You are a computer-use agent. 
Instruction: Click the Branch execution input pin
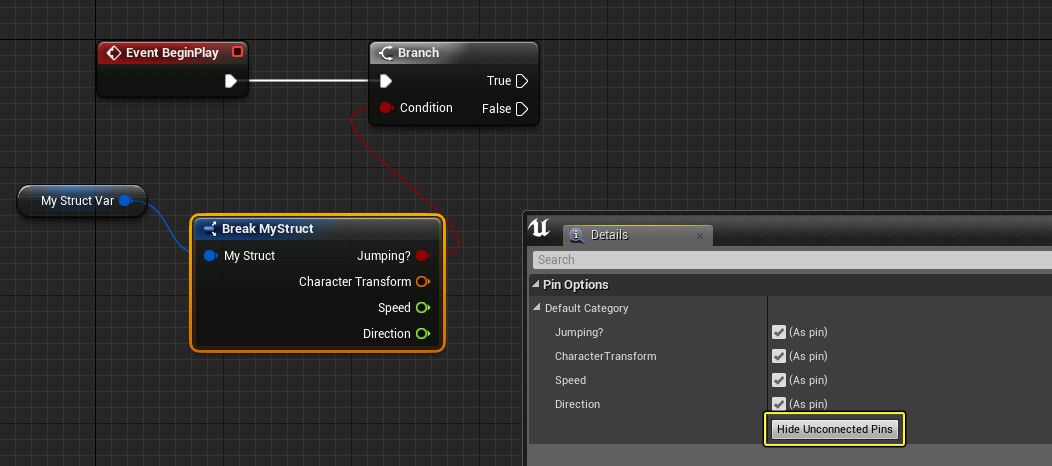tap(386, 81)
